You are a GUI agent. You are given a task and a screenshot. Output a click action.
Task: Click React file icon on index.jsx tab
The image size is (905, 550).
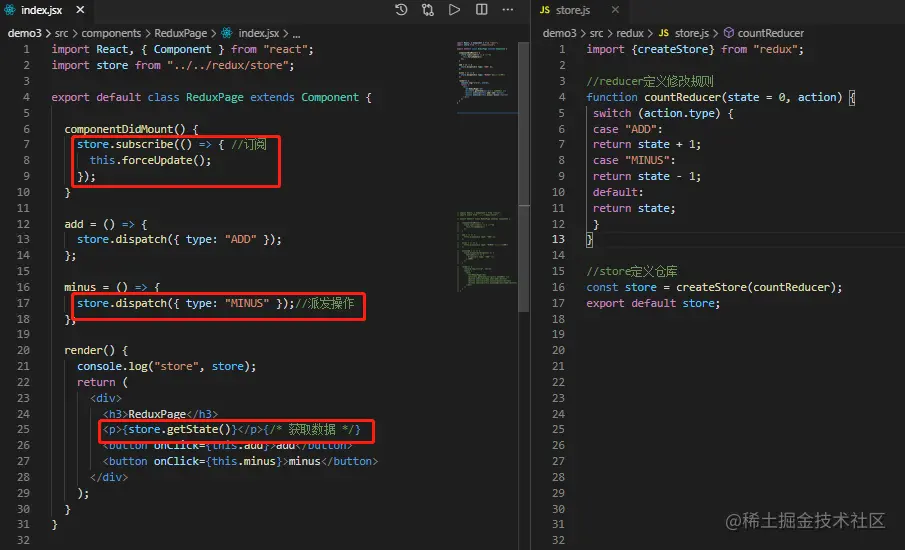click(x=10, y=10)
